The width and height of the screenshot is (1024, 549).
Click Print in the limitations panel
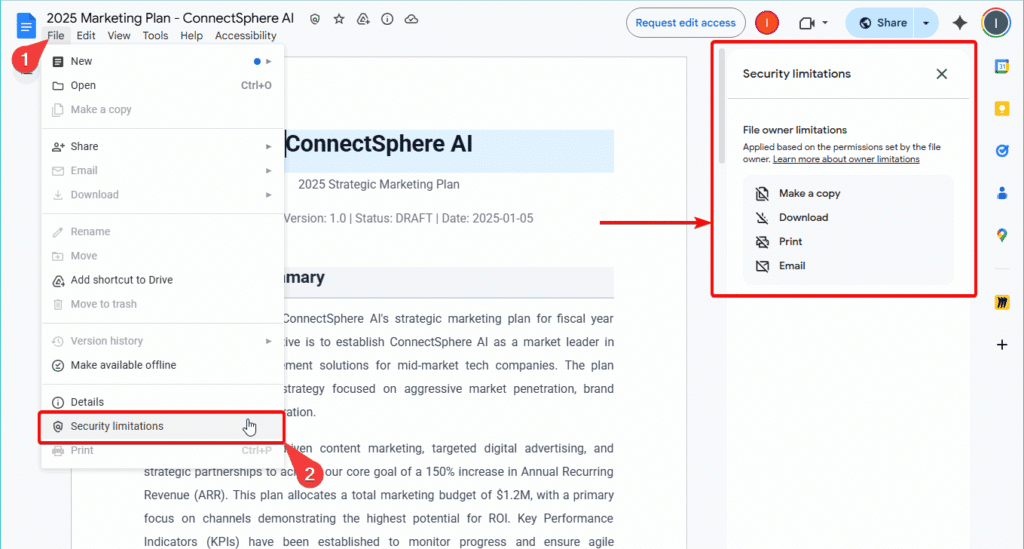point(790,242)
